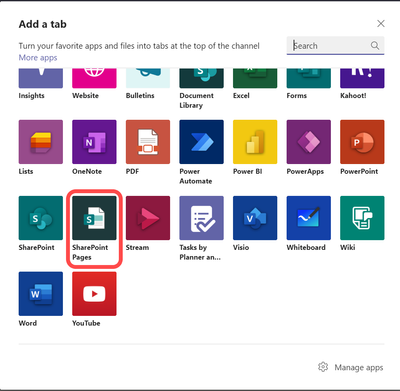This screenshot has height=391, width=400.
Task: Add a PowerPoint tab
Action: [362, 142]
